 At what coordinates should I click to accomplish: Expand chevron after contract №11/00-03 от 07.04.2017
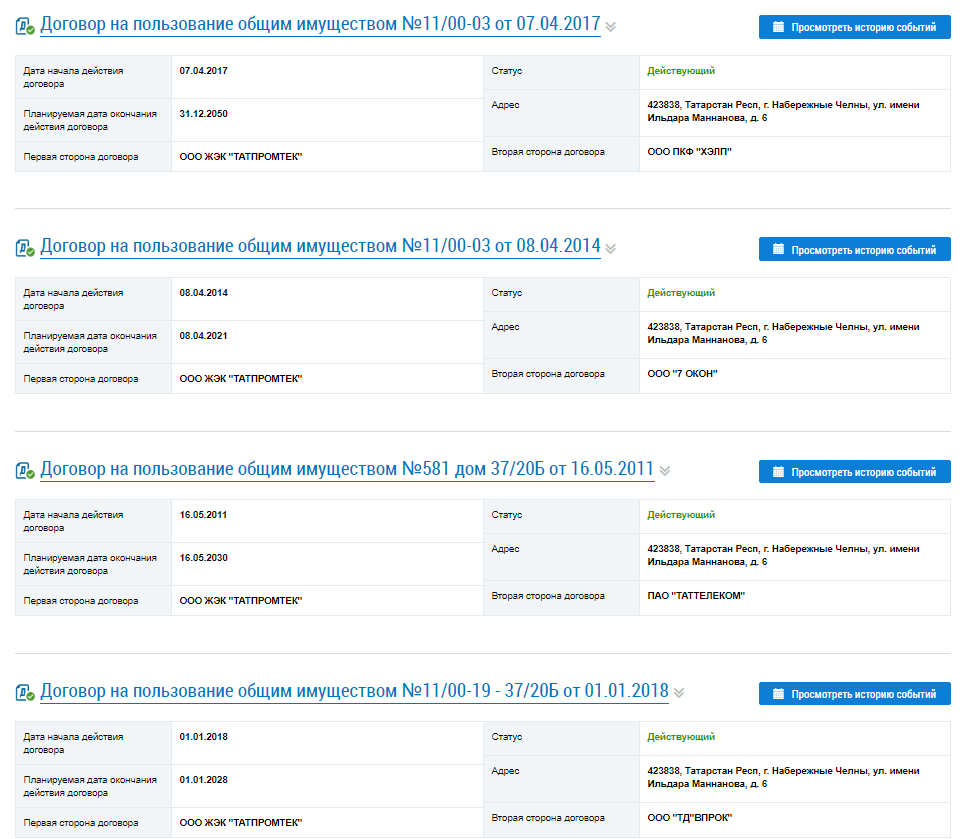[611, 27]
